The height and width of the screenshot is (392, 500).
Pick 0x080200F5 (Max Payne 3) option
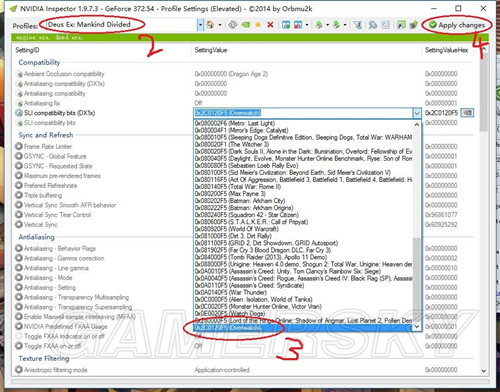303,194
